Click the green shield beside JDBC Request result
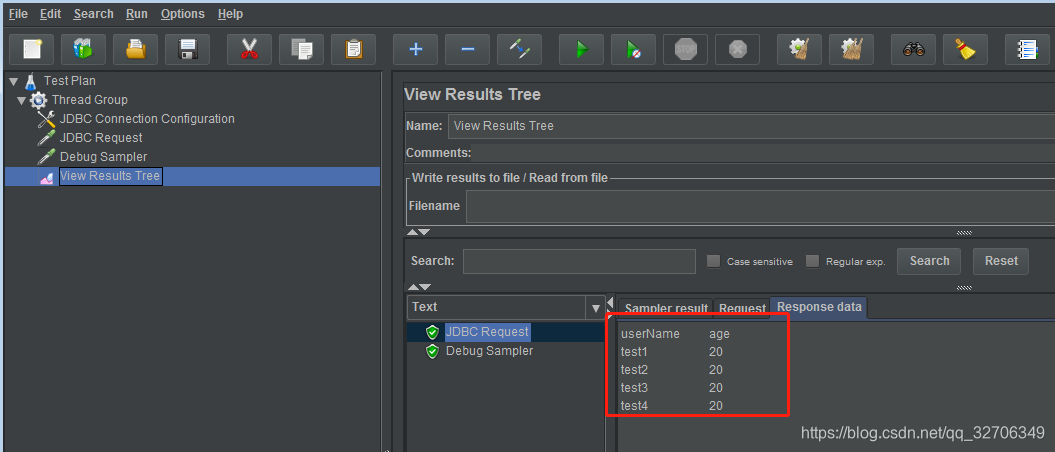Screen dimensions: 1055x452 [432, 332]
